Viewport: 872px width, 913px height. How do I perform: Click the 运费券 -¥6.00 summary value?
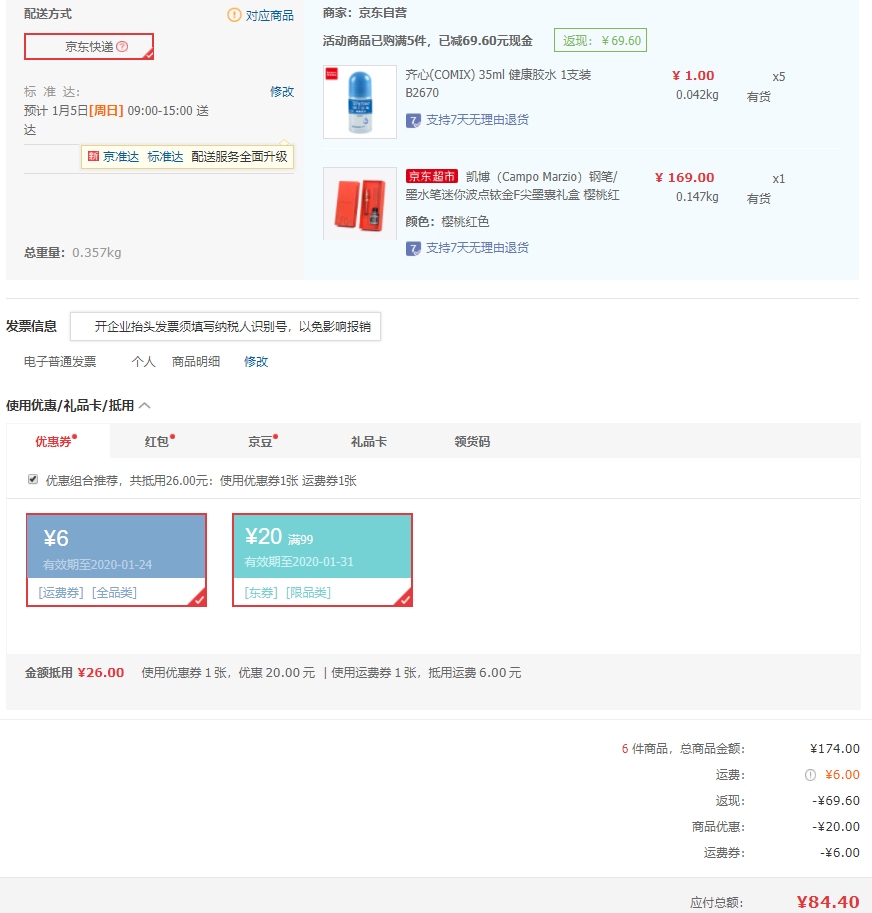click(840, 853)
